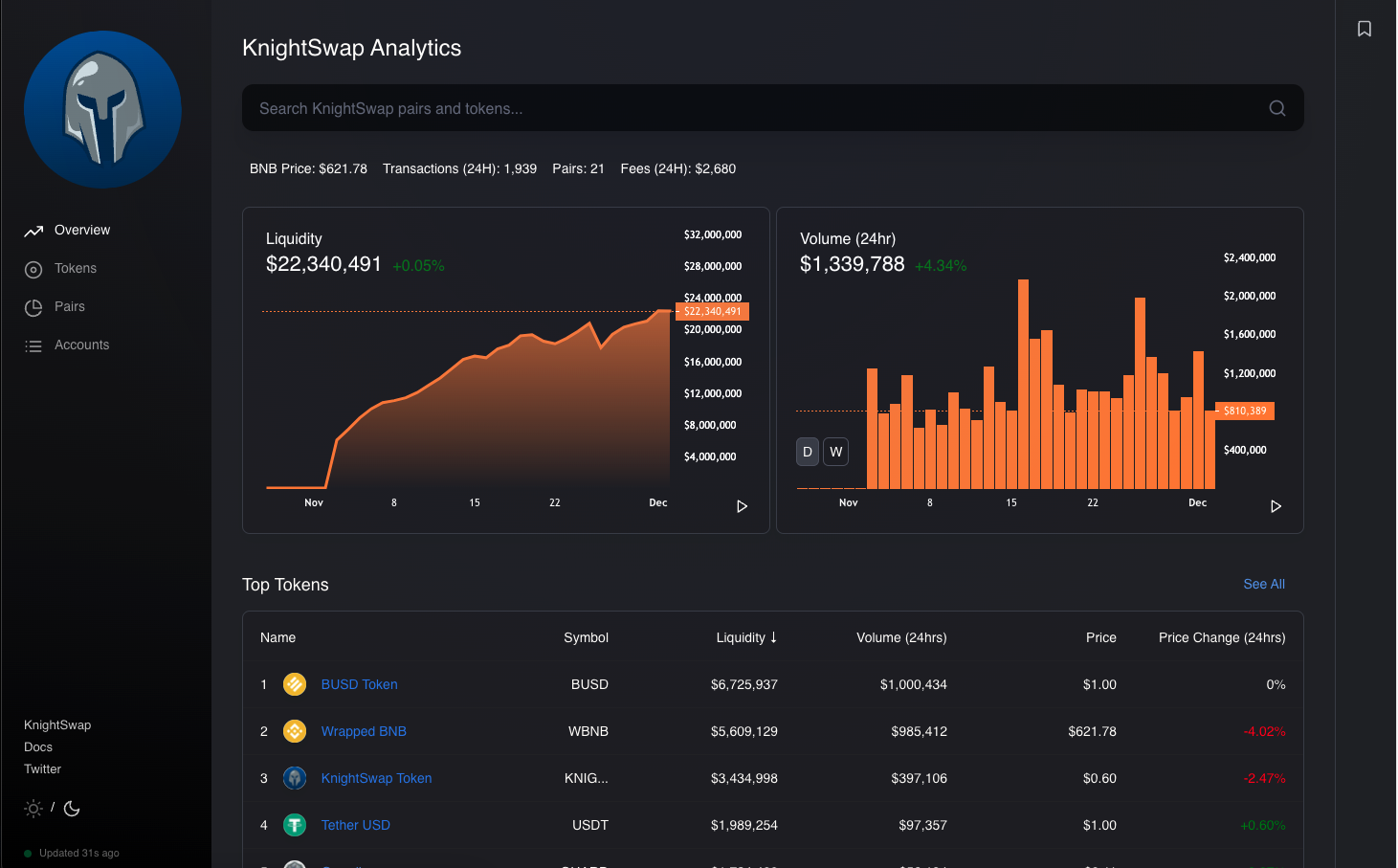The height and width of the screenshot is (868, 1398).
Task: Click the KnightSwap Analytics heading
Action: [x=351, y=48]
